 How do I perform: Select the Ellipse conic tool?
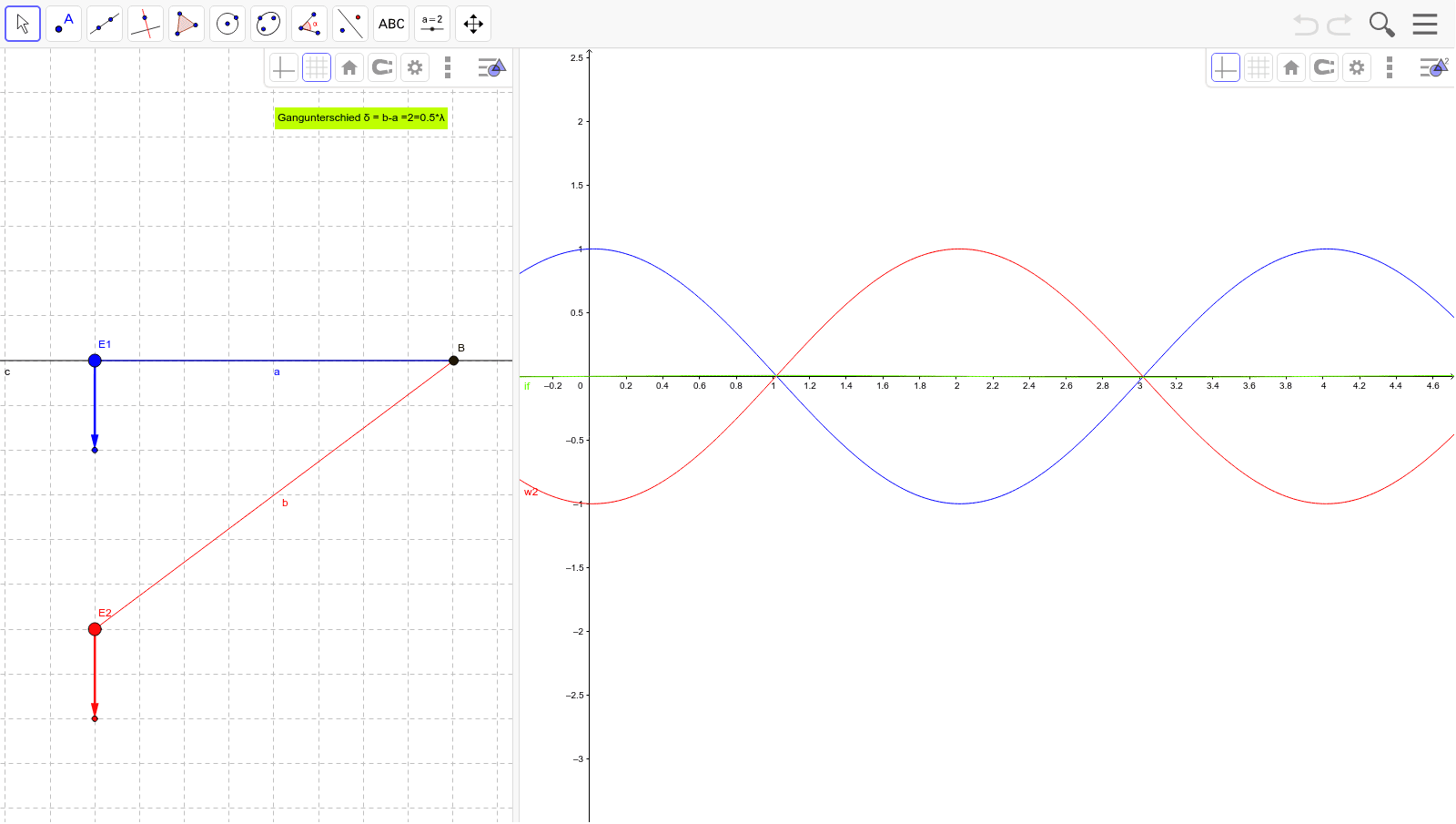point(268,24)
